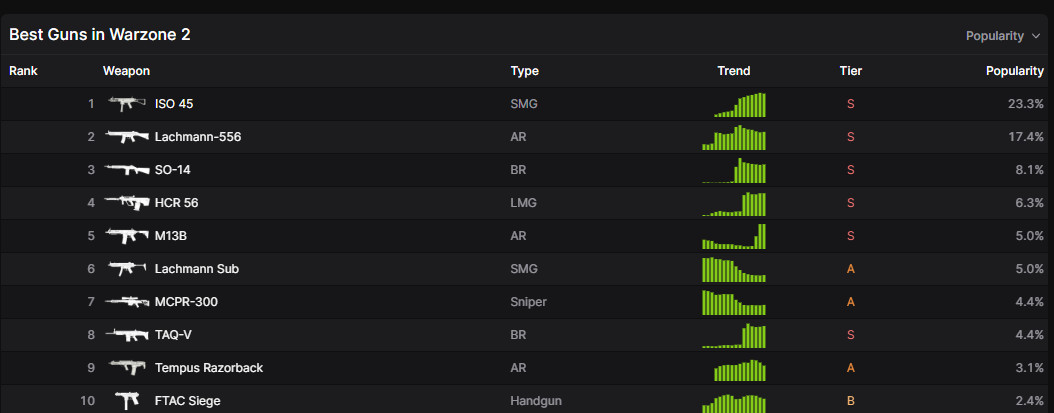Viewport: 1054px width, 413px height.
Task: Select the M13B weapon icon
Action: click(x=127, y=236)
